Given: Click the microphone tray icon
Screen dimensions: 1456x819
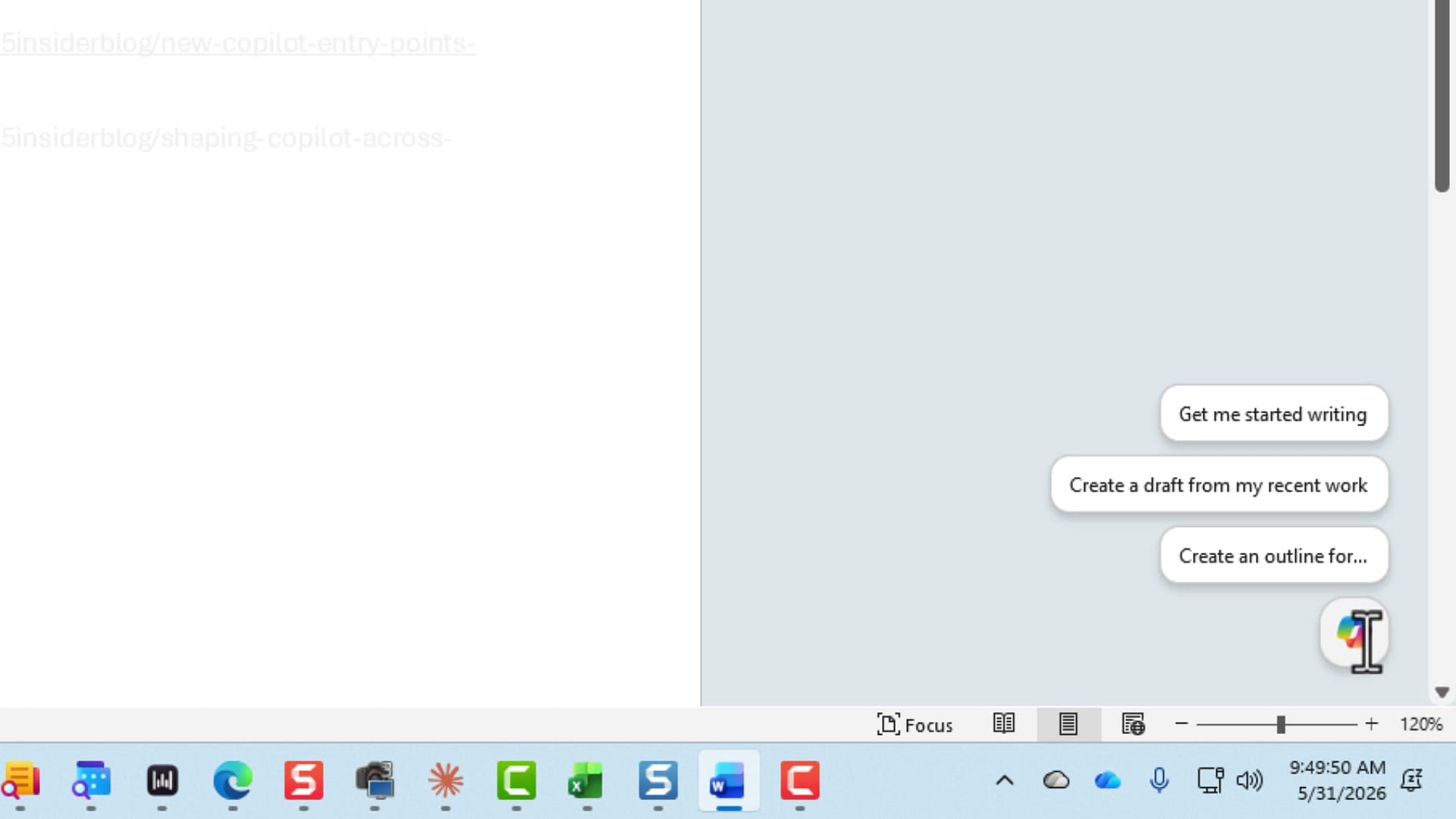Looking at the screenshot, I should click(x=1159, y=780).
